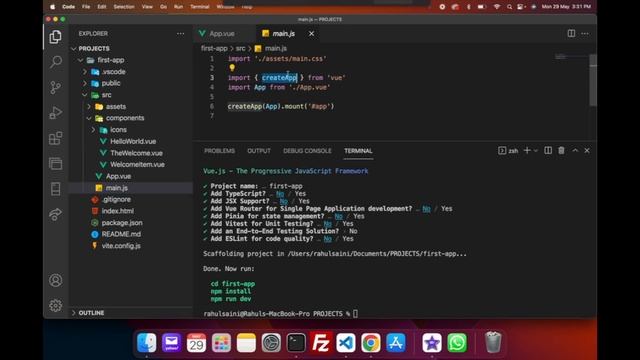The width and height of the screenshot is (640, 360).
Task: Split the editor to the right
Action: 571,33
